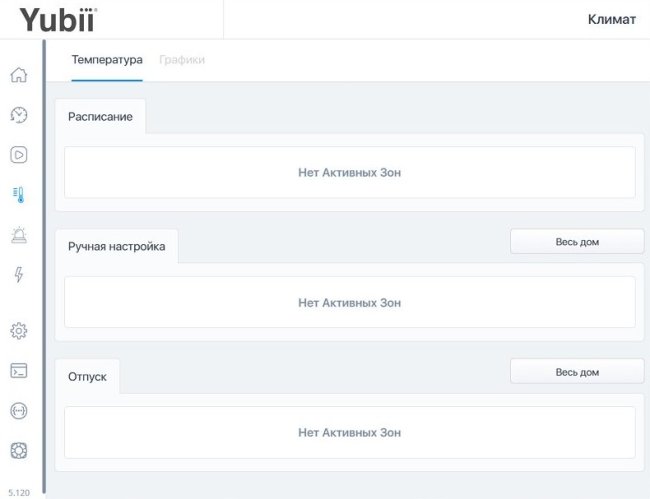Open the Alarm siren icon
This screenshot has height=499, width=650.
point(18,234)
